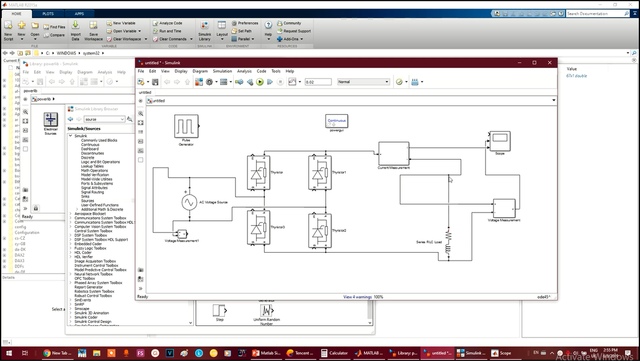
Task: Click the Simulink Library ribbon button
Action: coord(204,31)
